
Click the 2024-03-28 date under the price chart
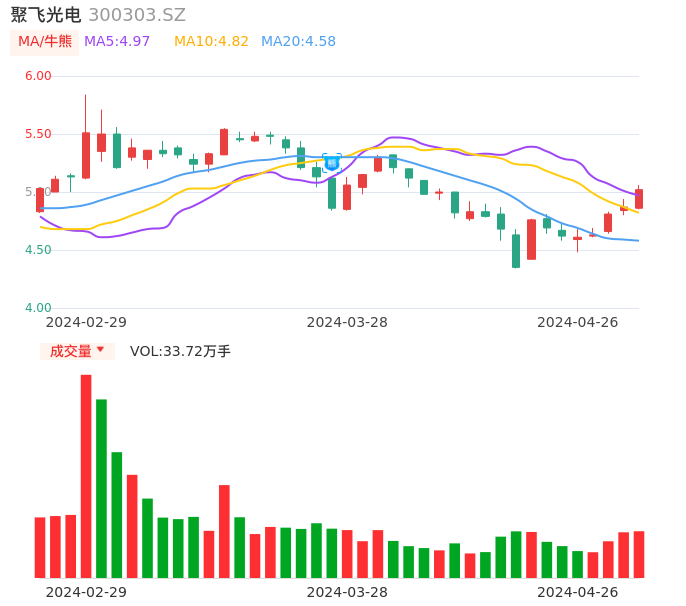click(x=347, y=322)
